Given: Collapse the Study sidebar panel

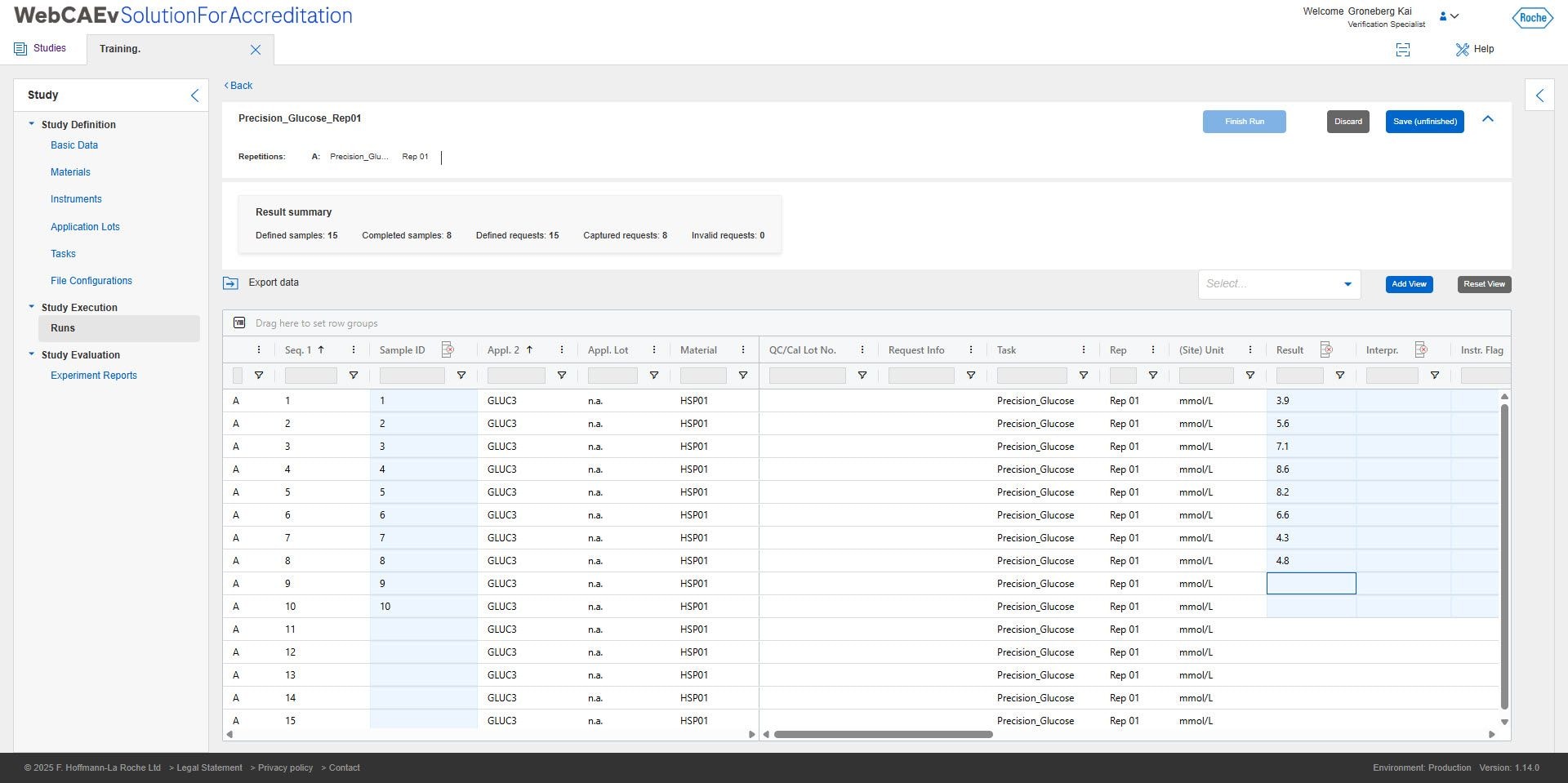Looking at the screenshot, I should pos(194,96).
